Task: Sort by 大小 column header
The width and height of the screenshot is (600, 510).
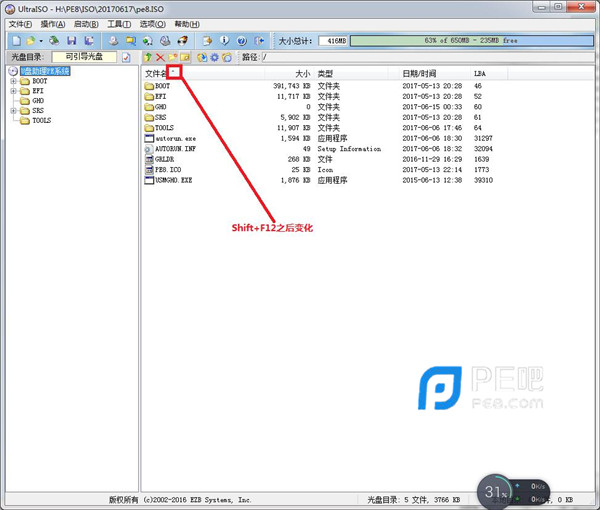Action: 289,73
